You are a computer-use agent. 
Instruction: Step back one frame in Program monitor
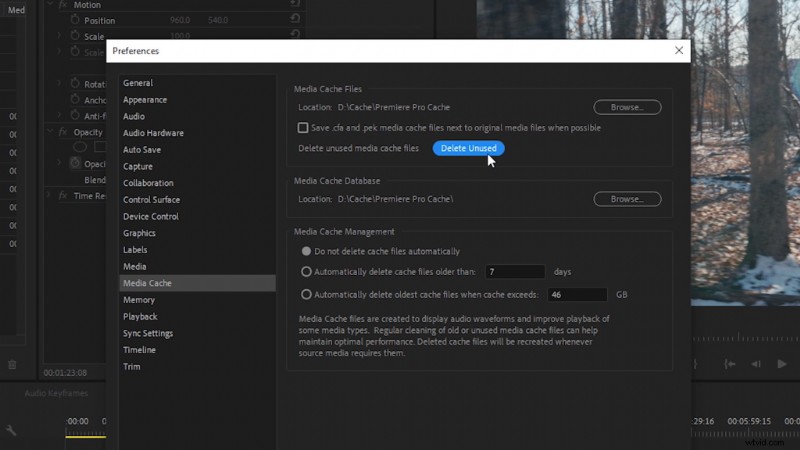coord(756,364)
